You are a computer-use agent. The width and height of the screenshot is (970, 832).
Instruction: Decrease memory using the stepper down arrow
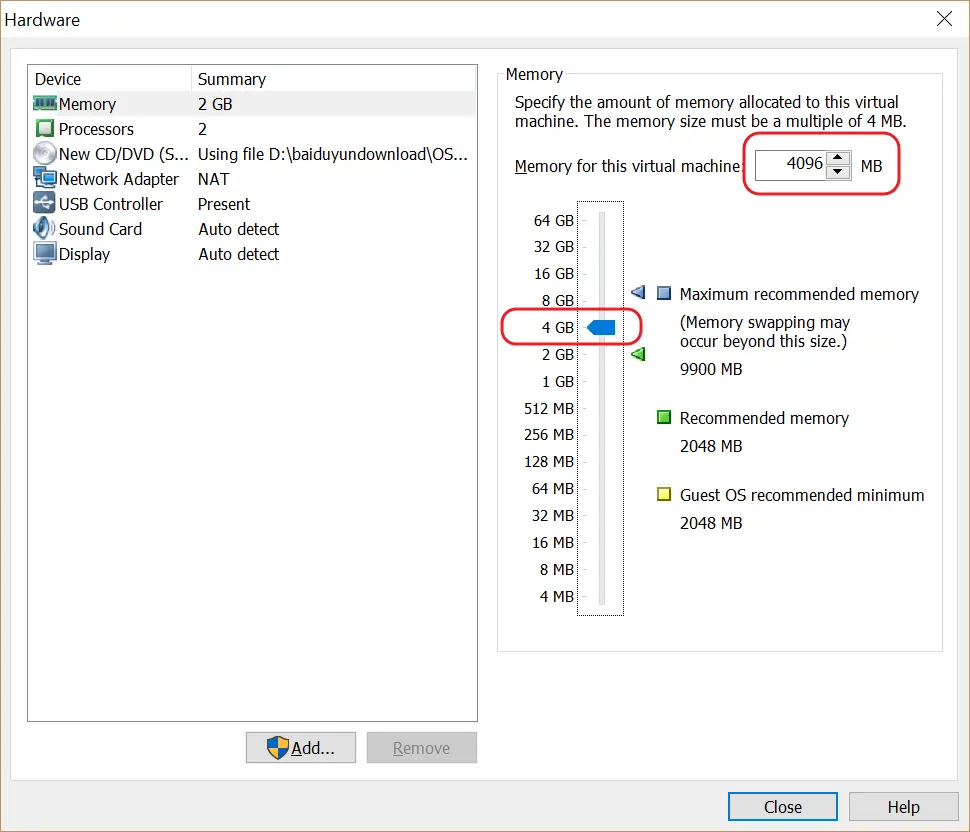coord(837,172)
